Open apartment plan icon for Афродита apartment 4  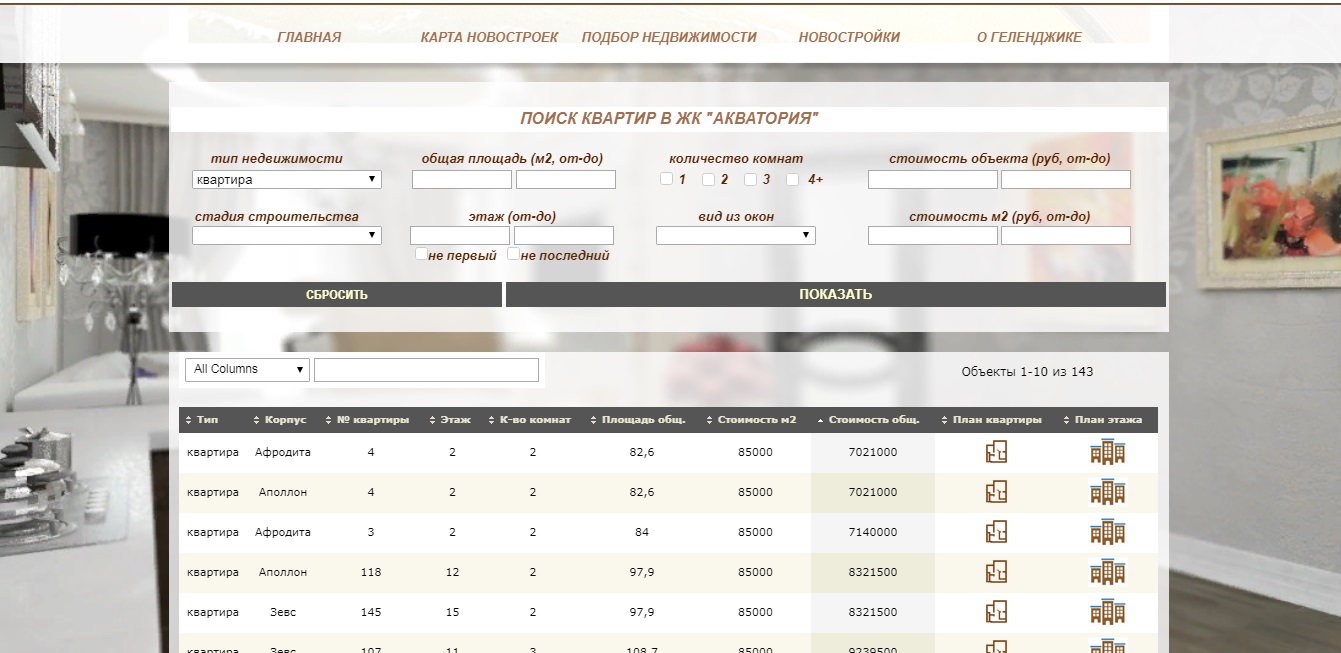996,452
